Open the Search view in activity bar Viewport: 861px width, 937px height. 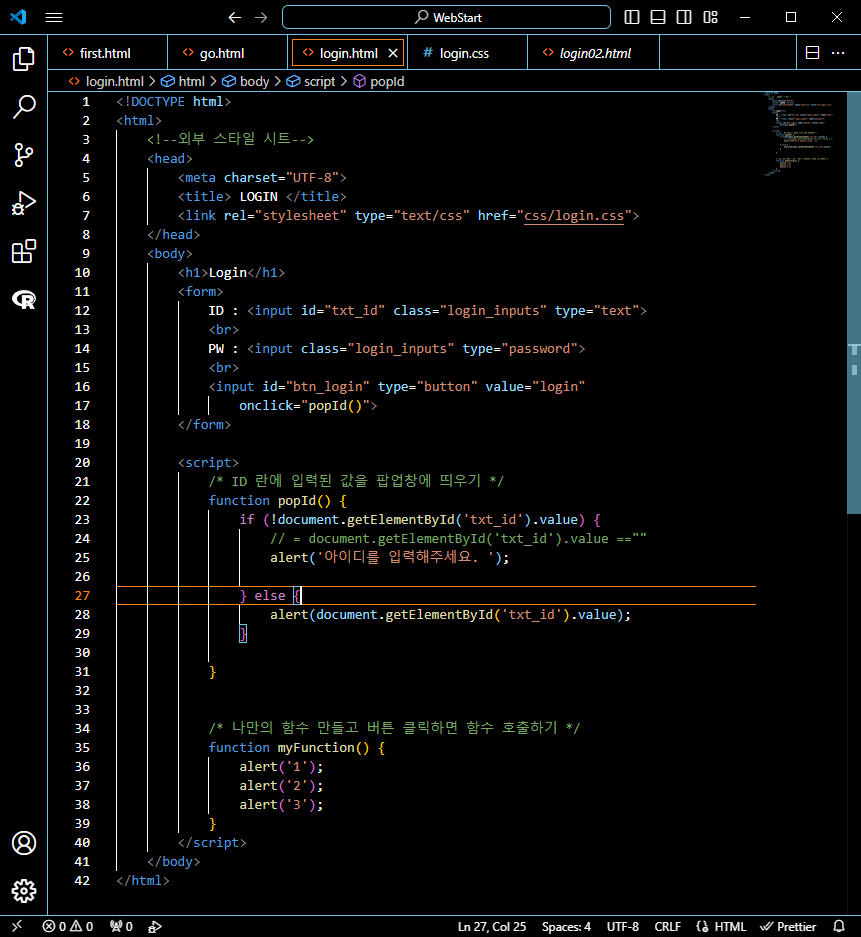pyautogui.click(x=24, y=107)
